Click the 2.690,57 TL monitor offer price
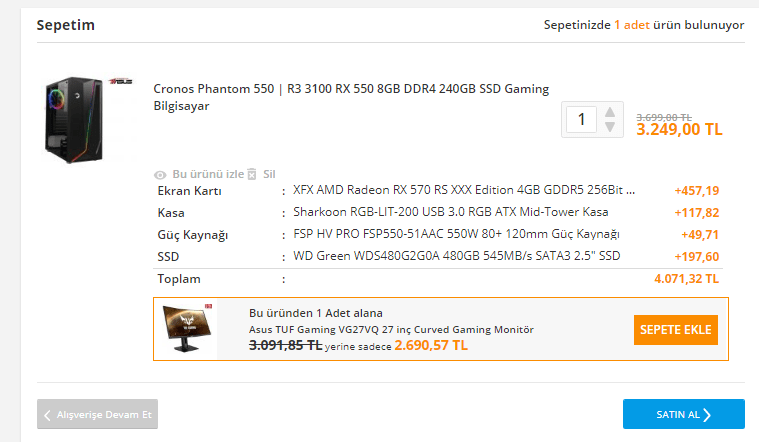 pos(431,345)
